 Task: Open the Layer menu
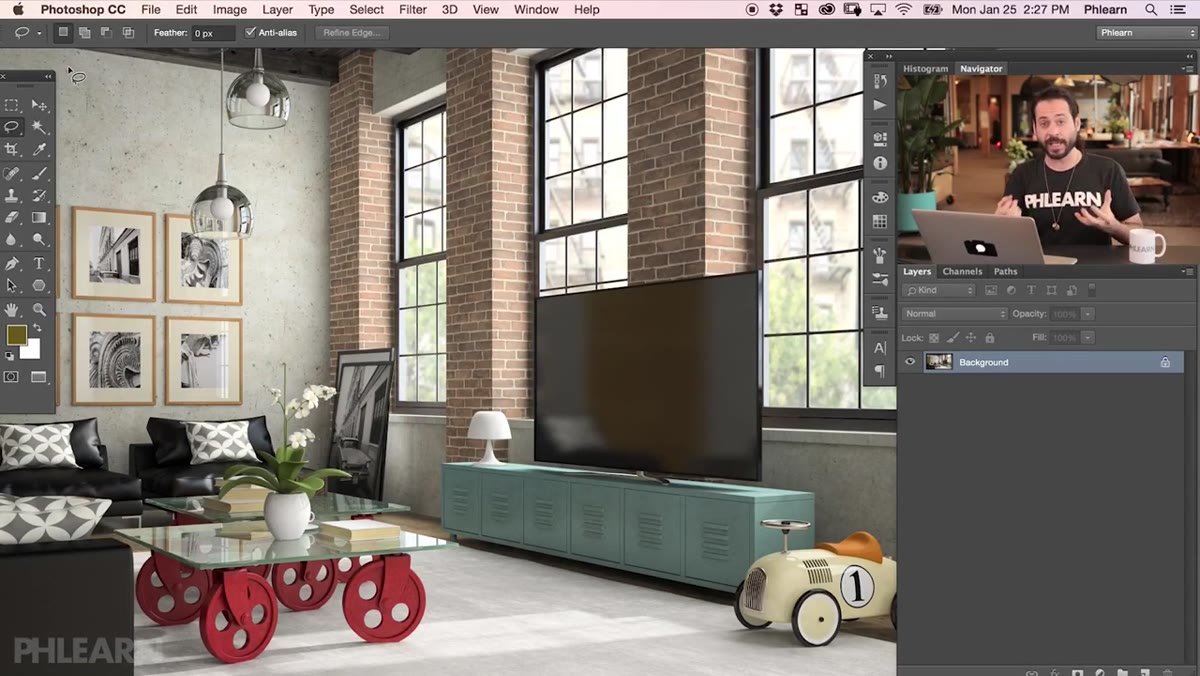pyautogui.click(x=277, y=9)
